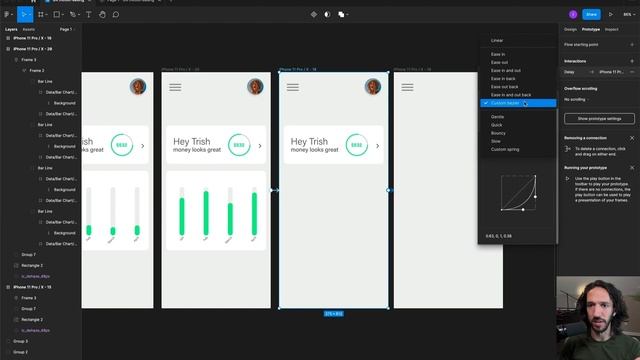Switch to the Assets tab
The image size is (640, 360).
point(29,29)
